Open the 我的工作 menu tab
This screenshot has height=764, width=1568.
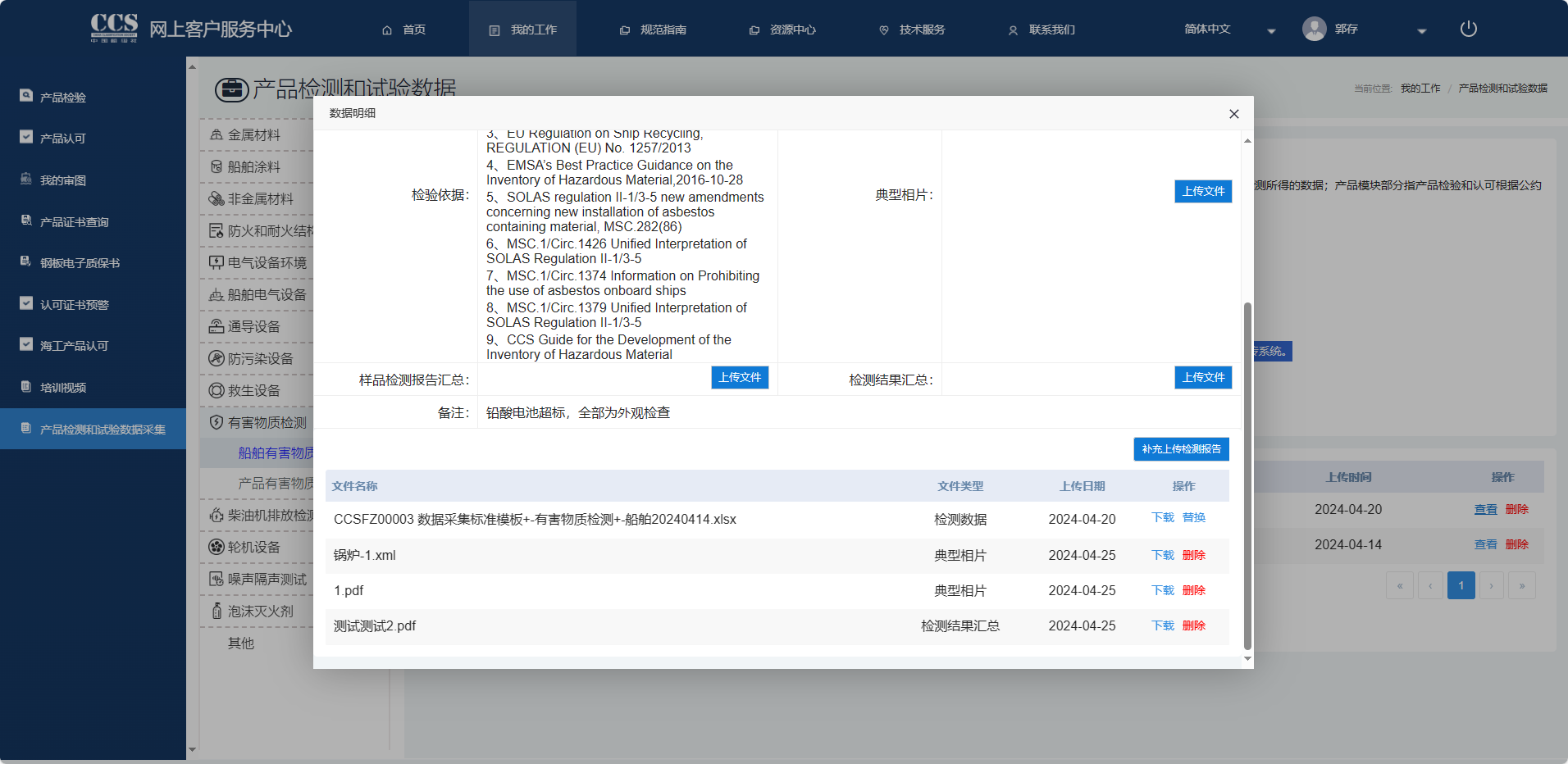click(x=523, y=30)
